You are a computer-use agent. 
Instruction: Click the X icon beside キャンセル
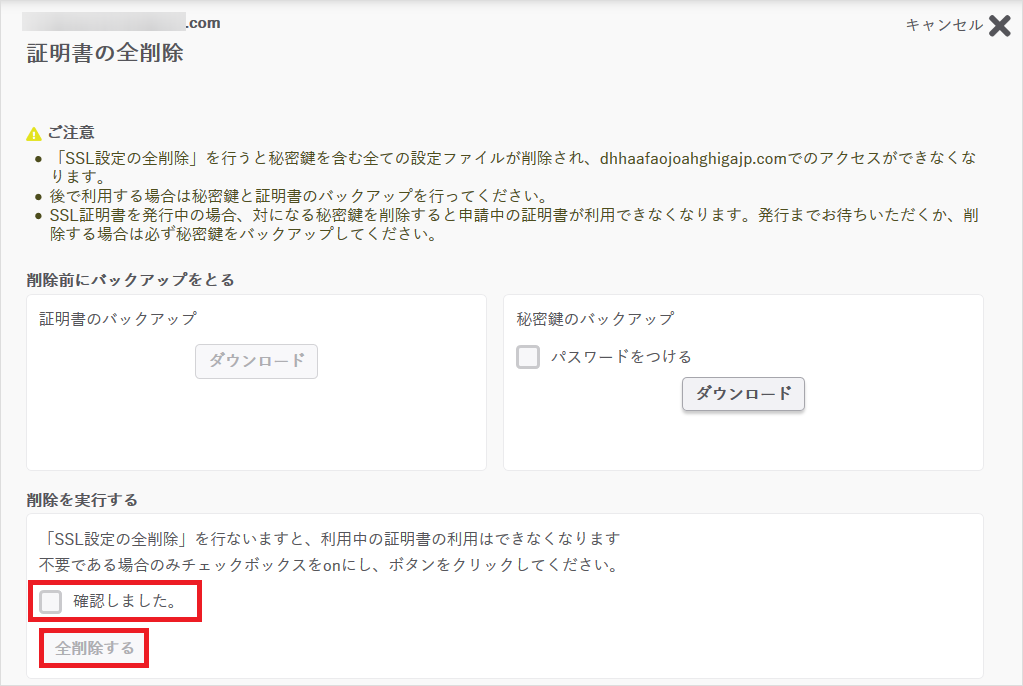[x=999, y=26]
